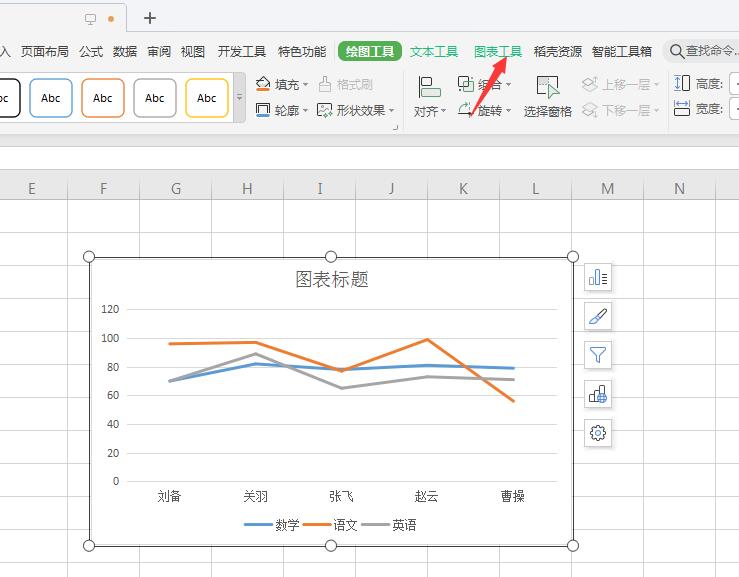This screenshot has height=577, width=739.
Task: Expand the 对齐 dropdown arrow
Action: pyautogui.click(x=443, y=111)
